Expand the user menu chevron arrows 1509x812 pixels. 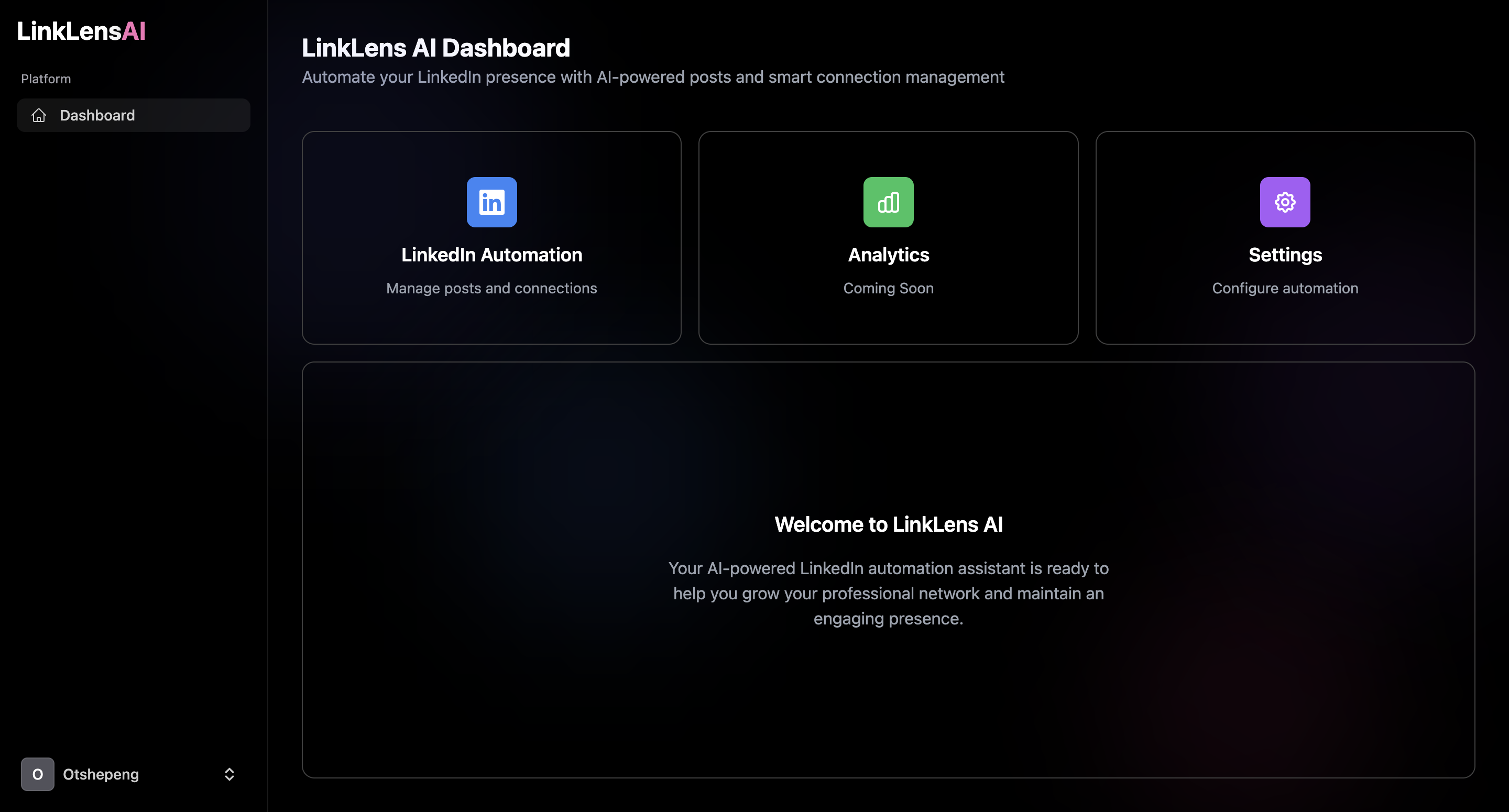click(x=229, y=774)
